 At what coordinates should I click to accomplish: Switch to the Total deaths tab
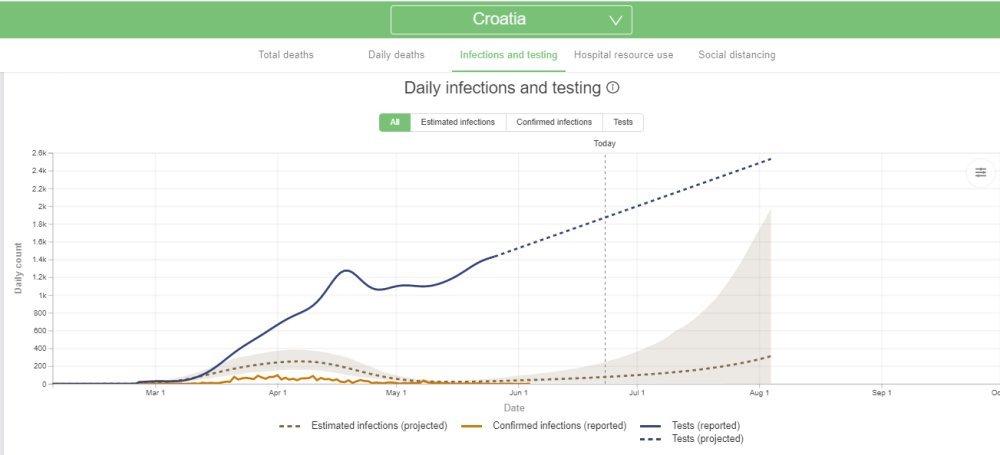tap(286, 55)
